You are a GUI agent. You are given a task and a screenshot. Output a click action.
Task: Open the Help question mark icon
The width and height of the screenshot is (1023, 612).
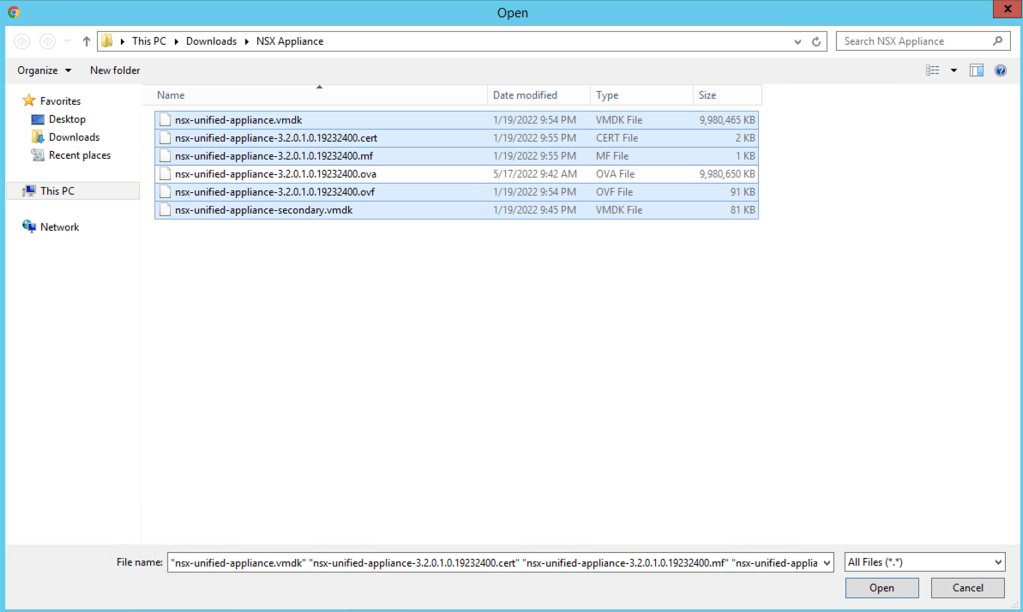pos(1000,70)
